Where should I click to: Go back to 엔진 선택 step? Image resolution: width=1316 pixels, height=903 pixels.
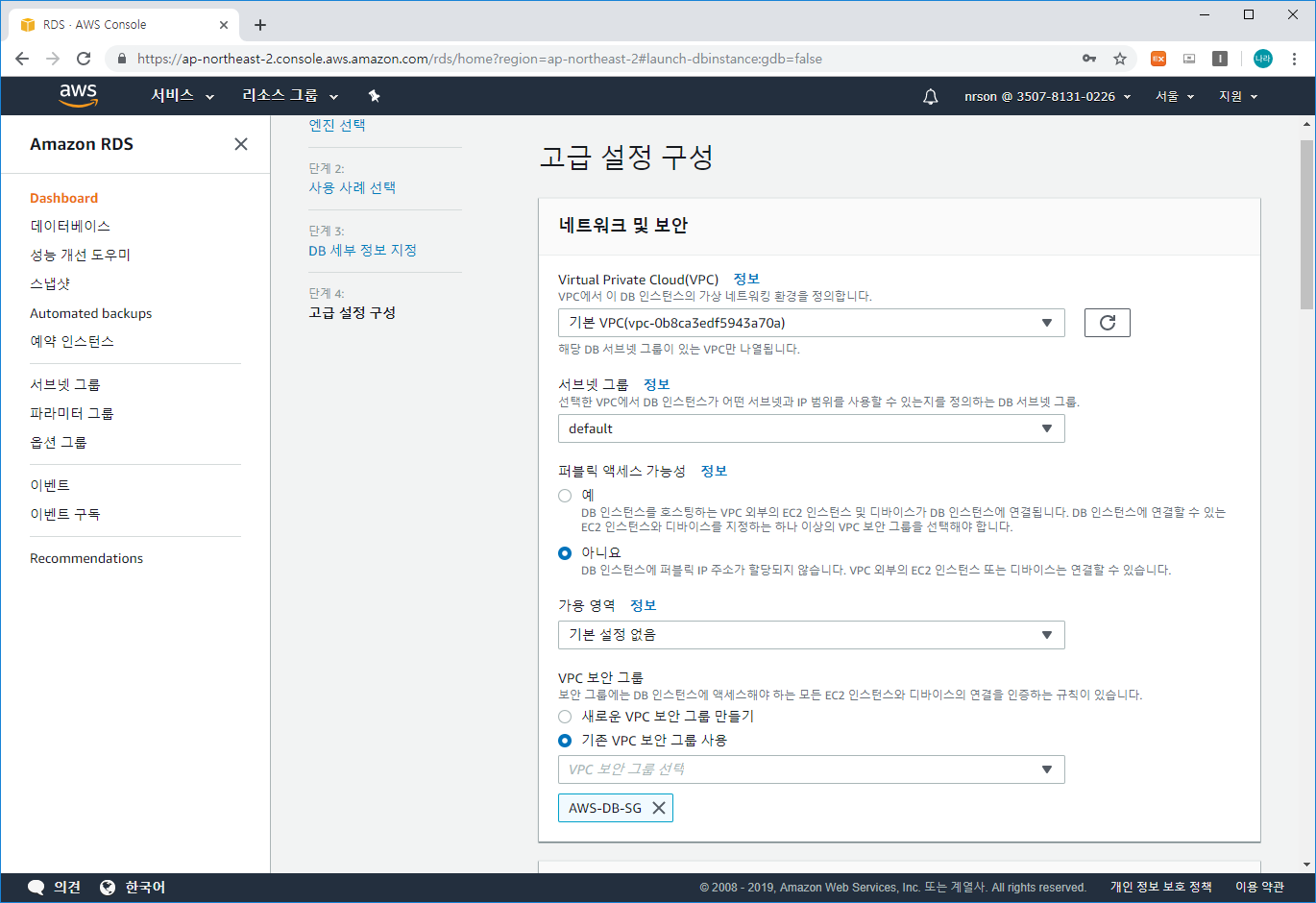point(337,125)
